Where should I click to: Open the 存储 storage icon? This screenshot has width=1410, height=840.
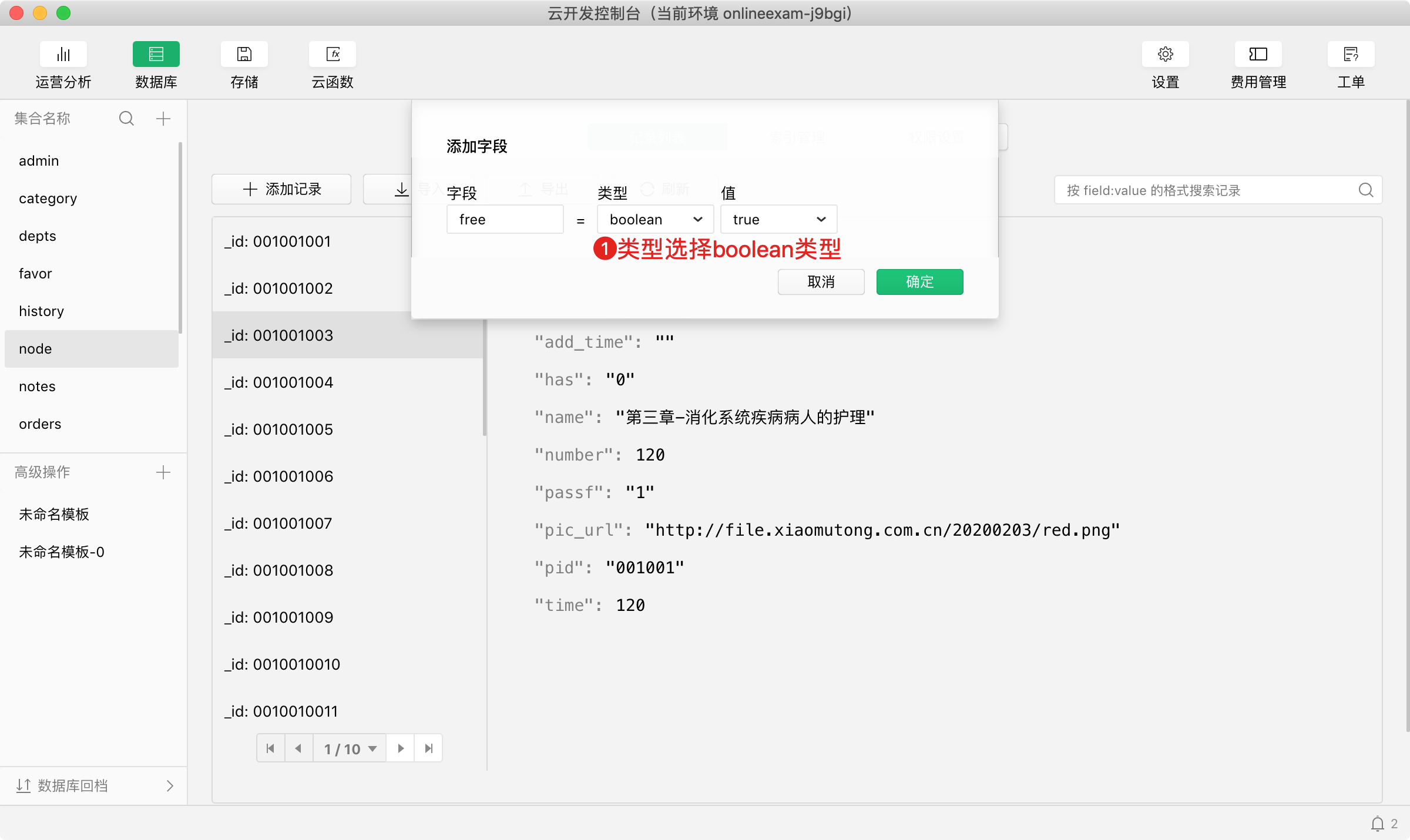click(244, 55)
